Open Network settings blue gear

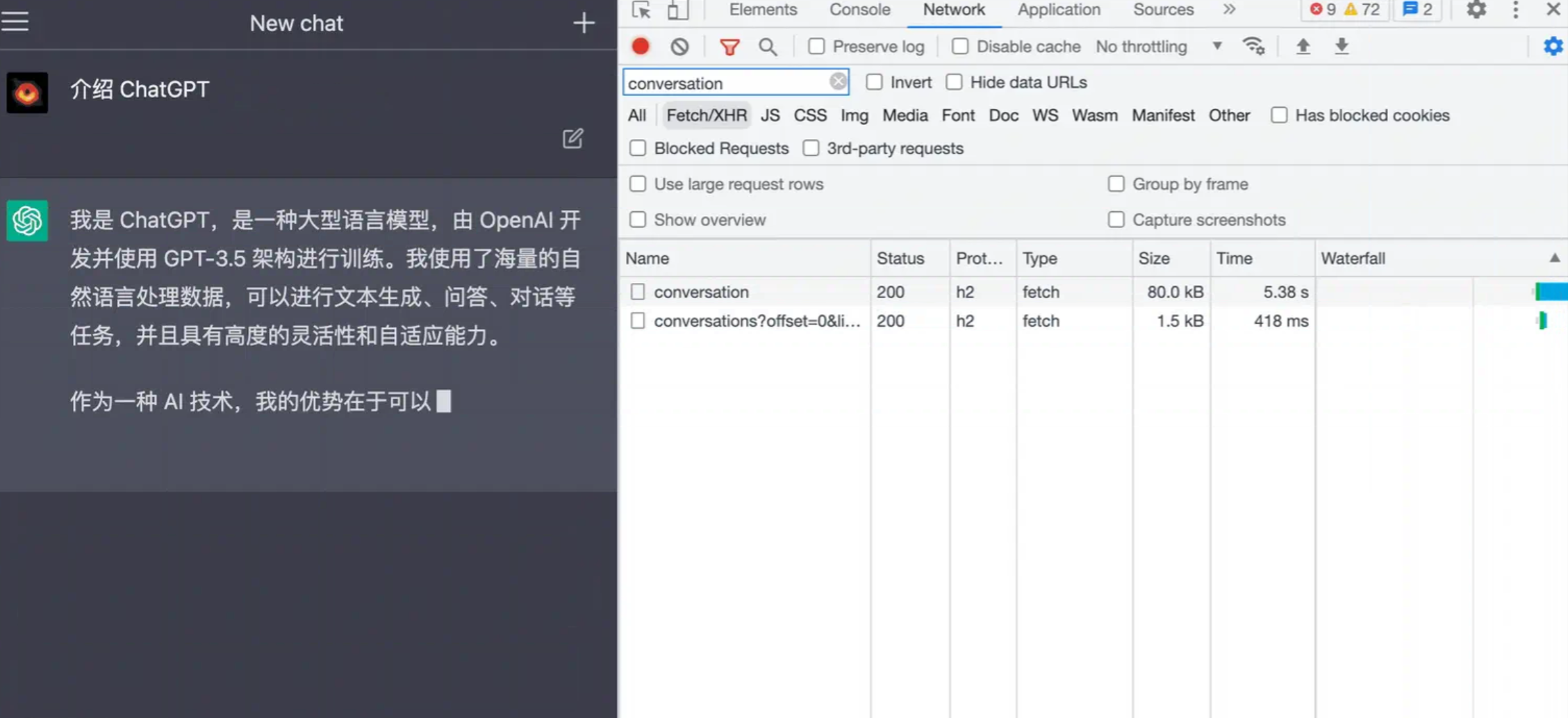[x=1553, y=46]
